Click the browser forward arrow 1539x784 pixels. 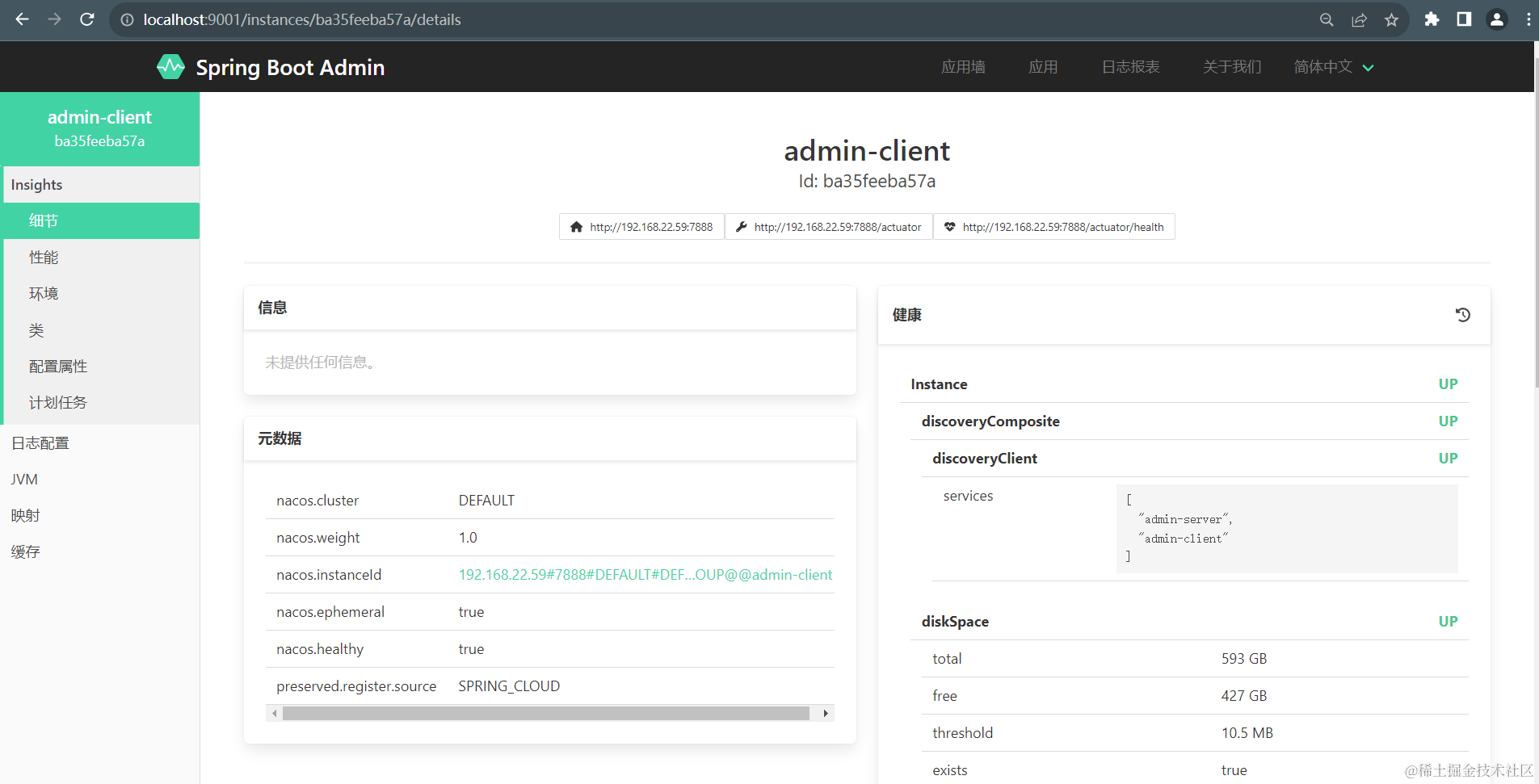tap(54, 19)
